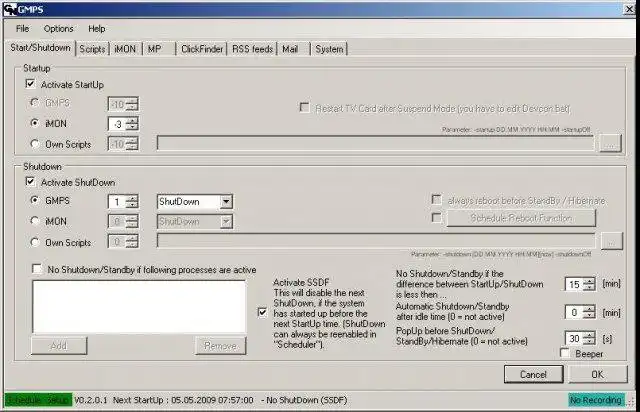This screenshot has height=412, width=640.
Task: Select the Own Scripts radio under Startup
Action: (x=35, y=144)
